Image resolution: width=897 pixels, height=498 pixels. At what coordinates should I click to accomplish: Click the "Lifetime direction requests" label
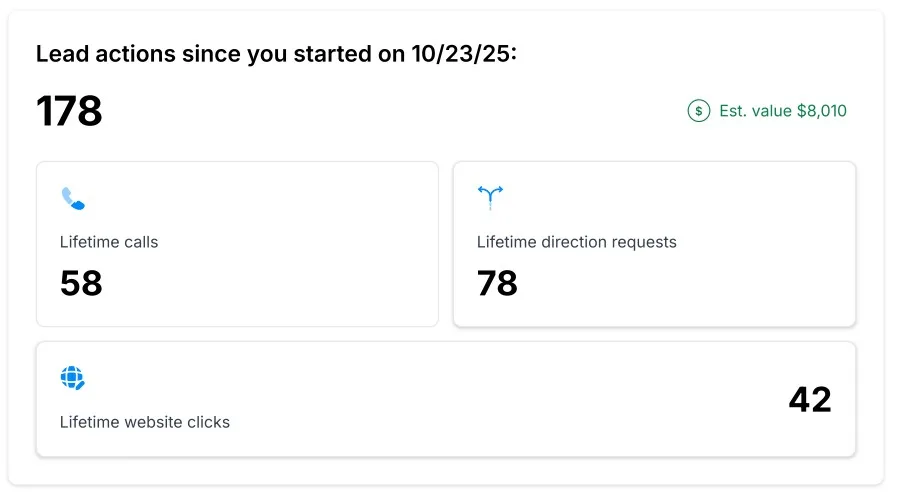pos(576,242)
